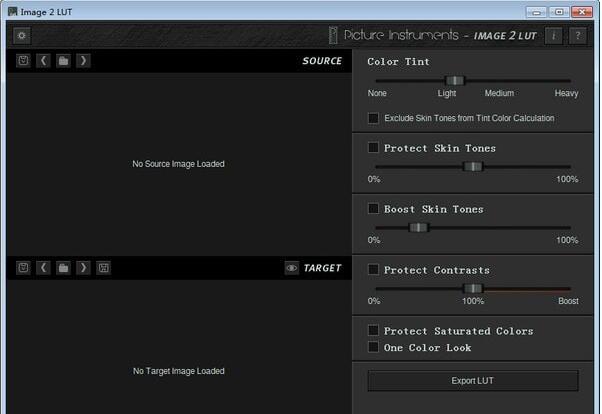
Task: Click the No Target Image Loaded area
Action: coord(179,371)
